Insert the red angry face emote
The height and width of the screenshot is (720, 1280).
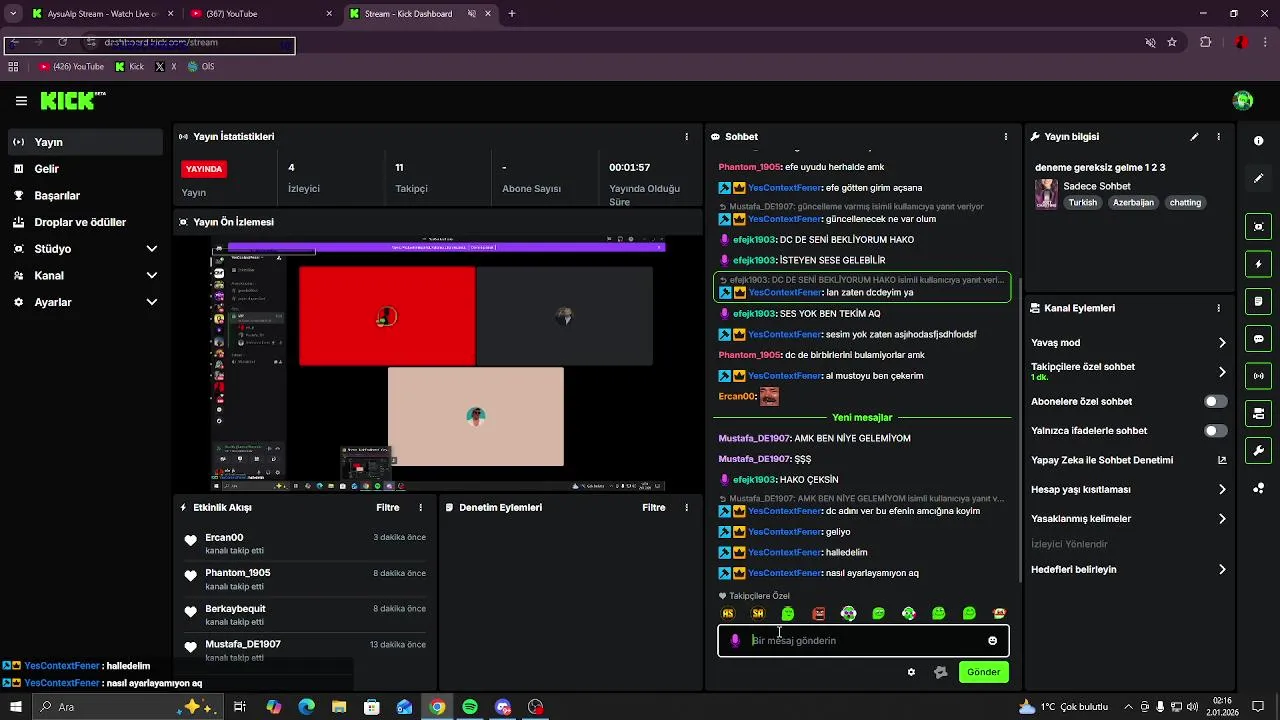[819, 614]
